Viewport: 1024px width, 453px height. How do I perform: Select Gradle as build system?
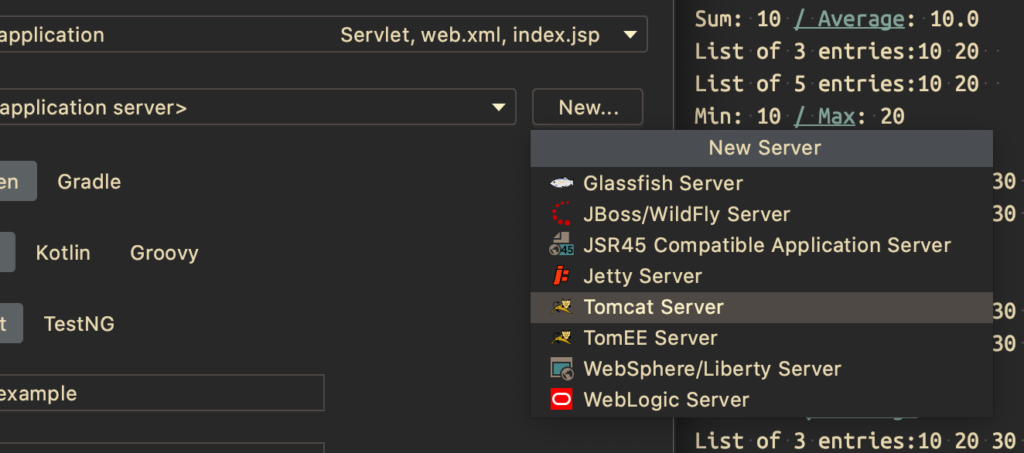(89, 182)
